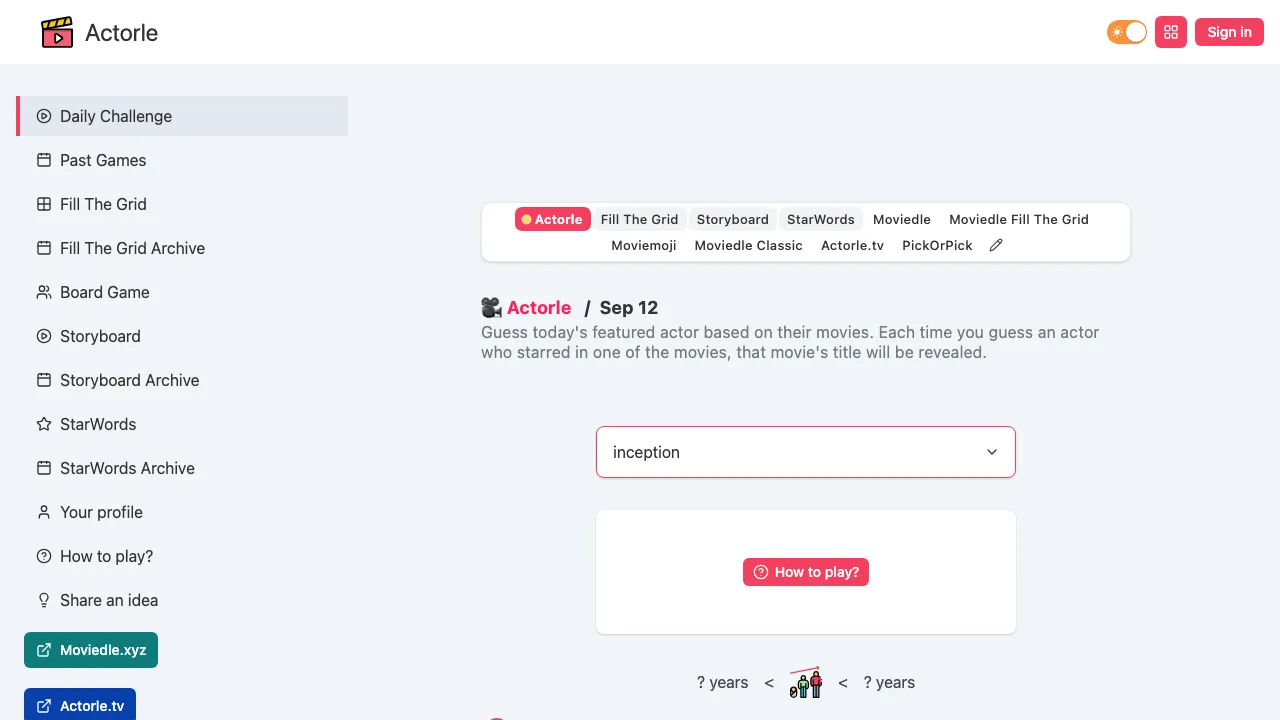Click the age comparison people icon
This screenshot has height=720, width=1280.
pos(806,683)
